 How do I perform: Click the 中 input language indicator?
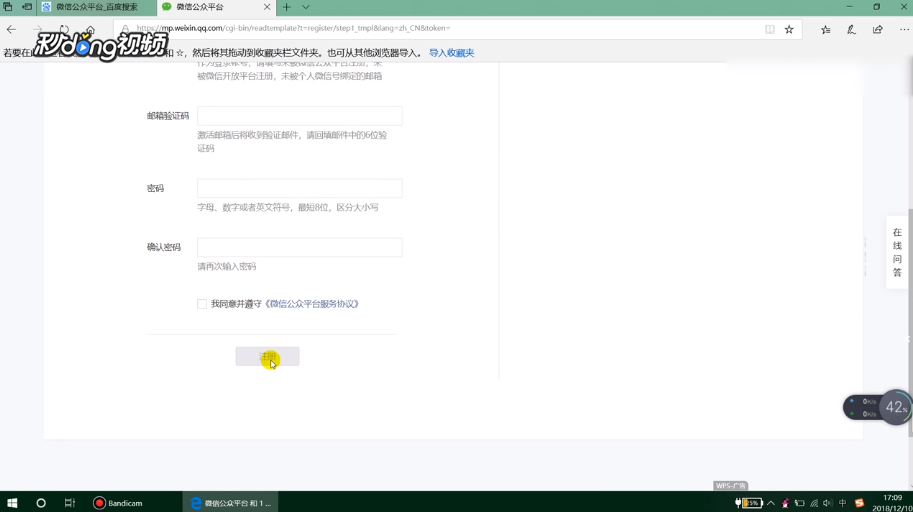(843, 503)
